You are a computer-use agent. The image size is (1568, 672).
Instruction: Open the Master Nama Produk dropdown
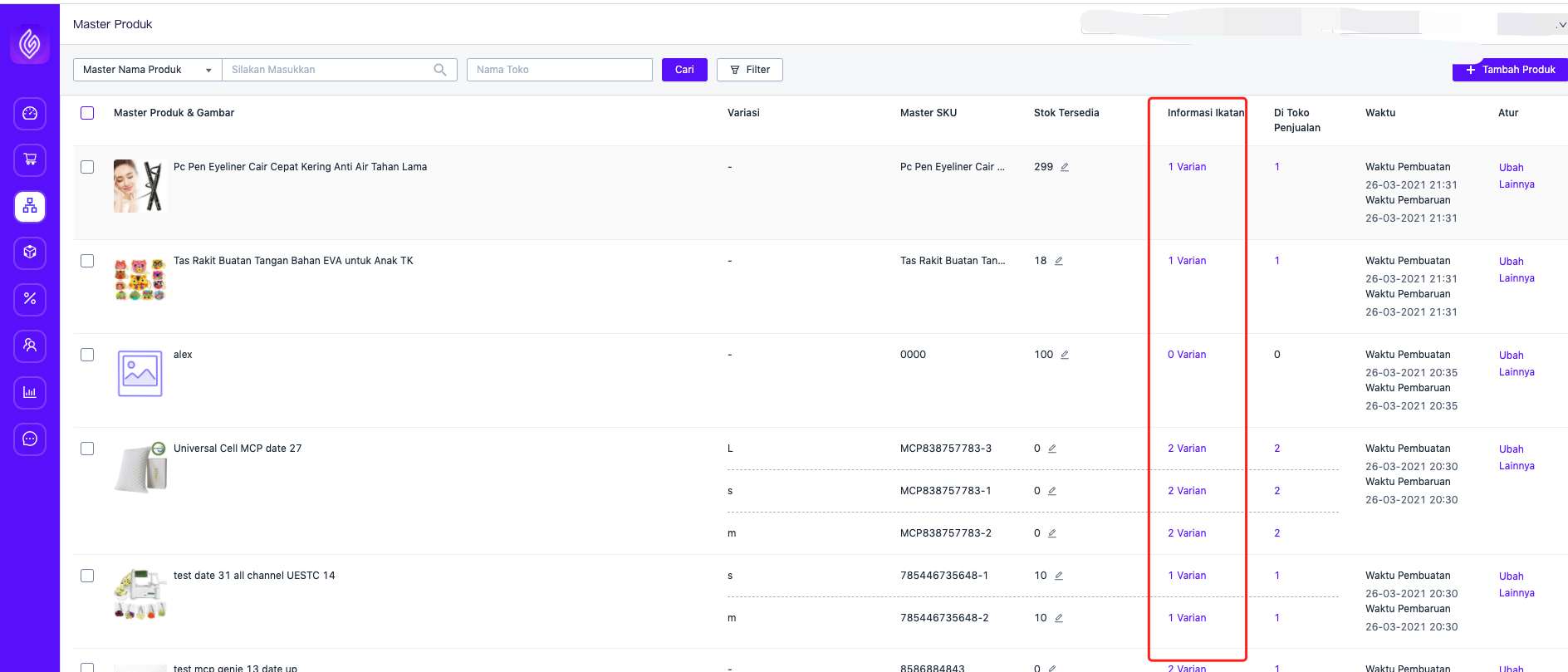pos(148,70)
